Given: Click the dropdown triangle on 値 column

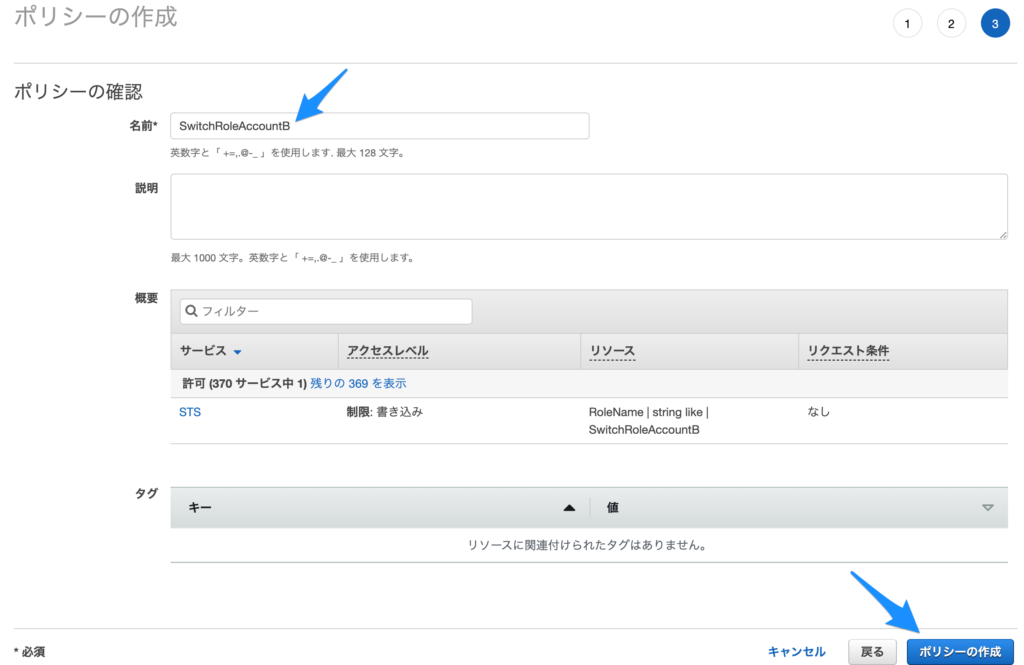Looking at the screenshot, I should click(988, 507).
